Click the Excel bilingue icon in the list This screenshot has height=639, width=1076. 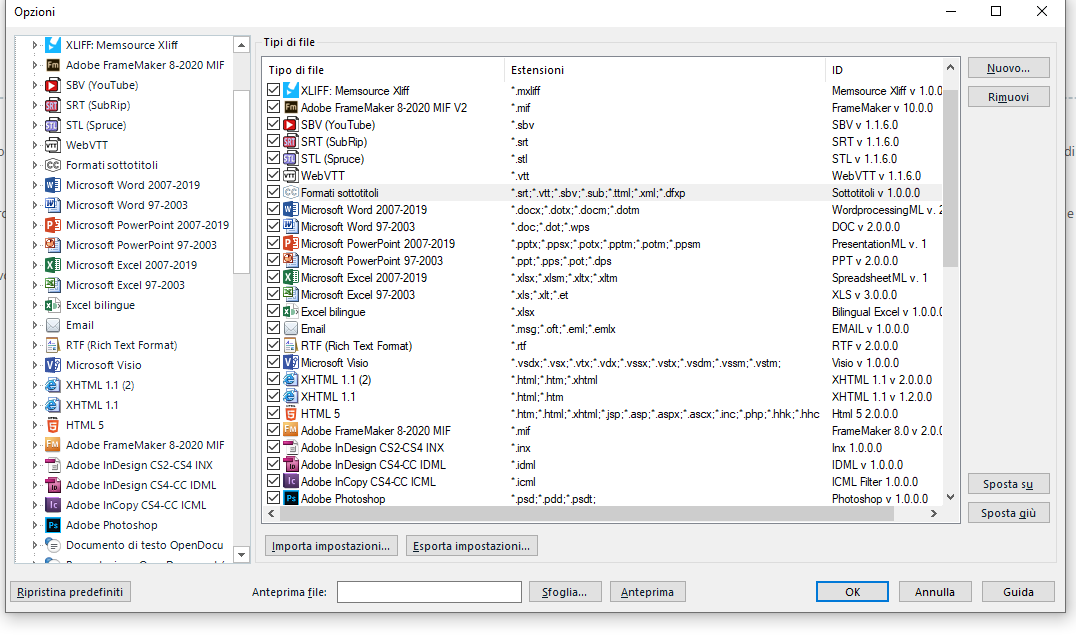291,312
